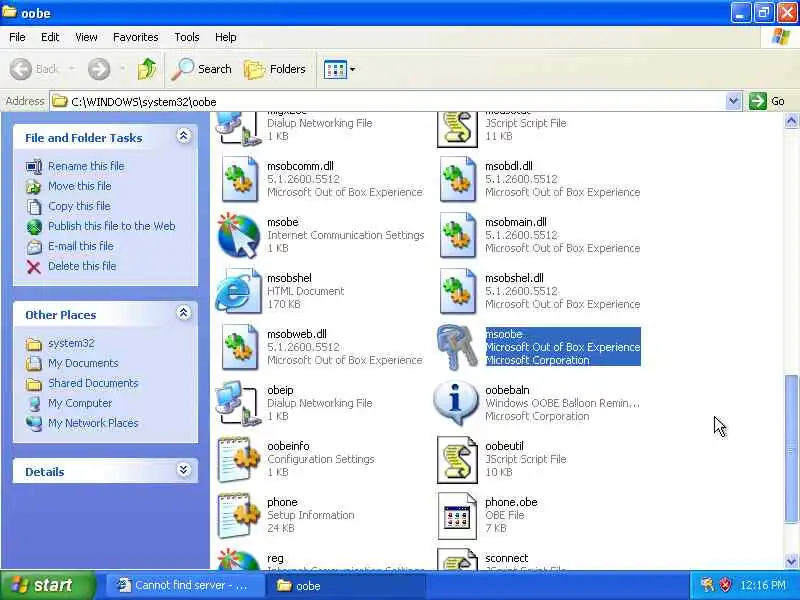Screen dimensions: 800x600
Task: Click Copy this file
Action: [x=79, y=206]
